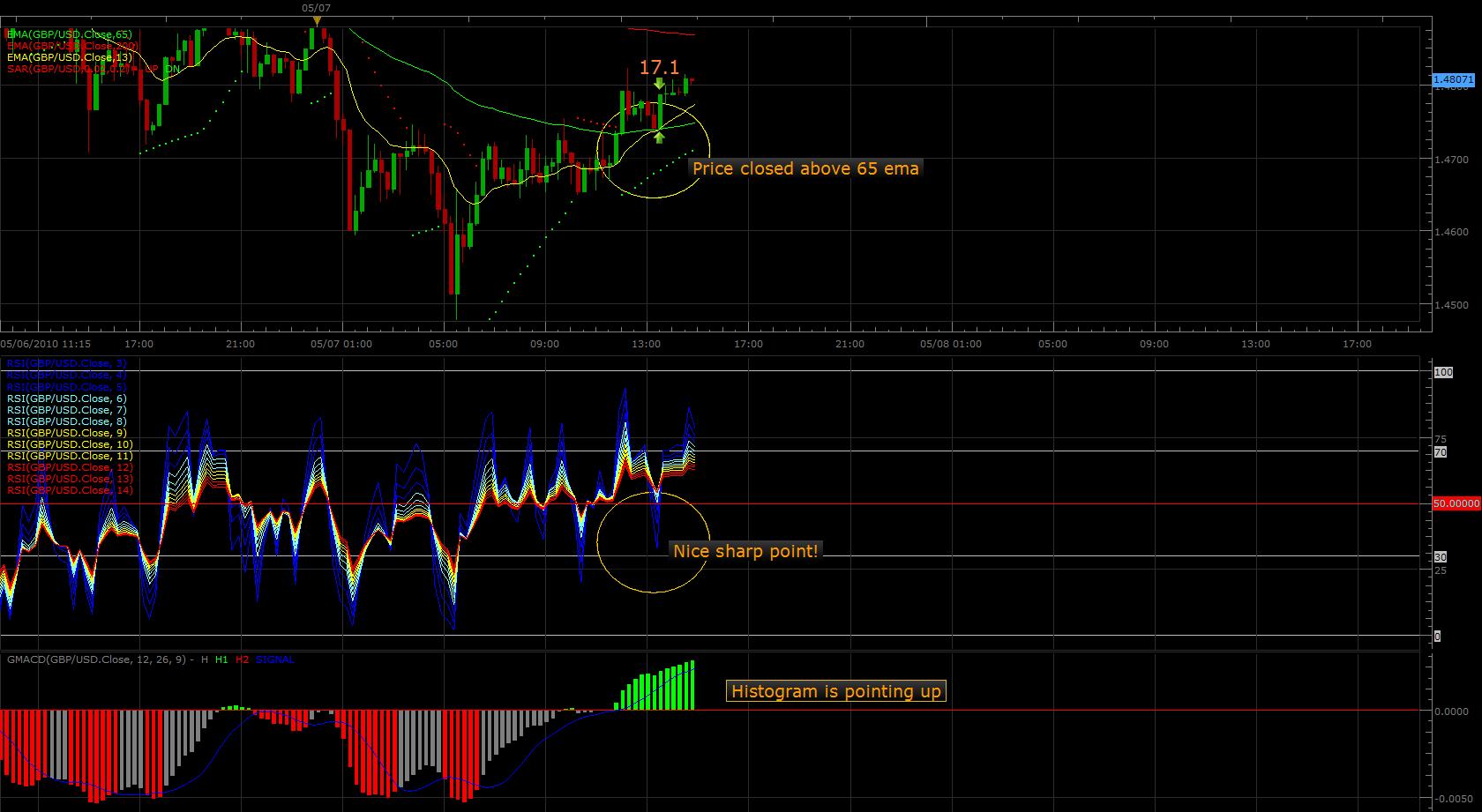Click the 05/07 01:00 time axis label
The height and width of the screenshot is (812, 1482).
[x=342, y=344]
